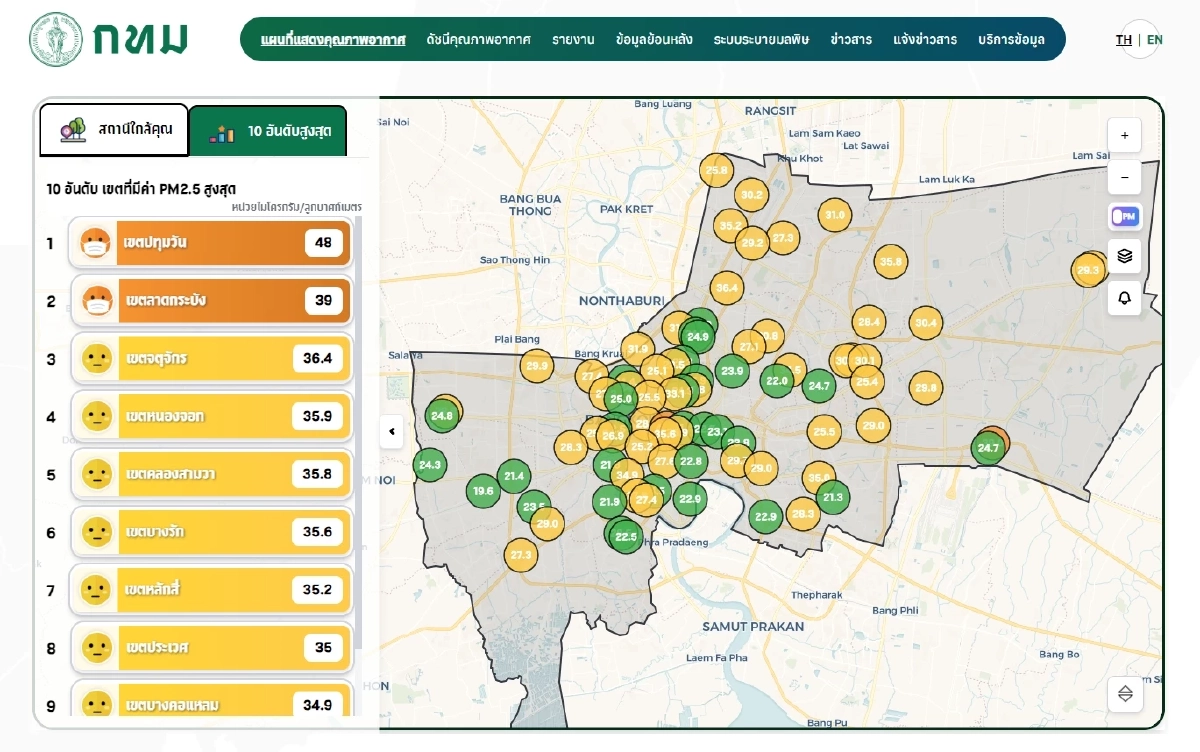The width and height of the screenshot is (1200, 752).
Task: Toggle the PM display switch
Action: point(1124,216)
